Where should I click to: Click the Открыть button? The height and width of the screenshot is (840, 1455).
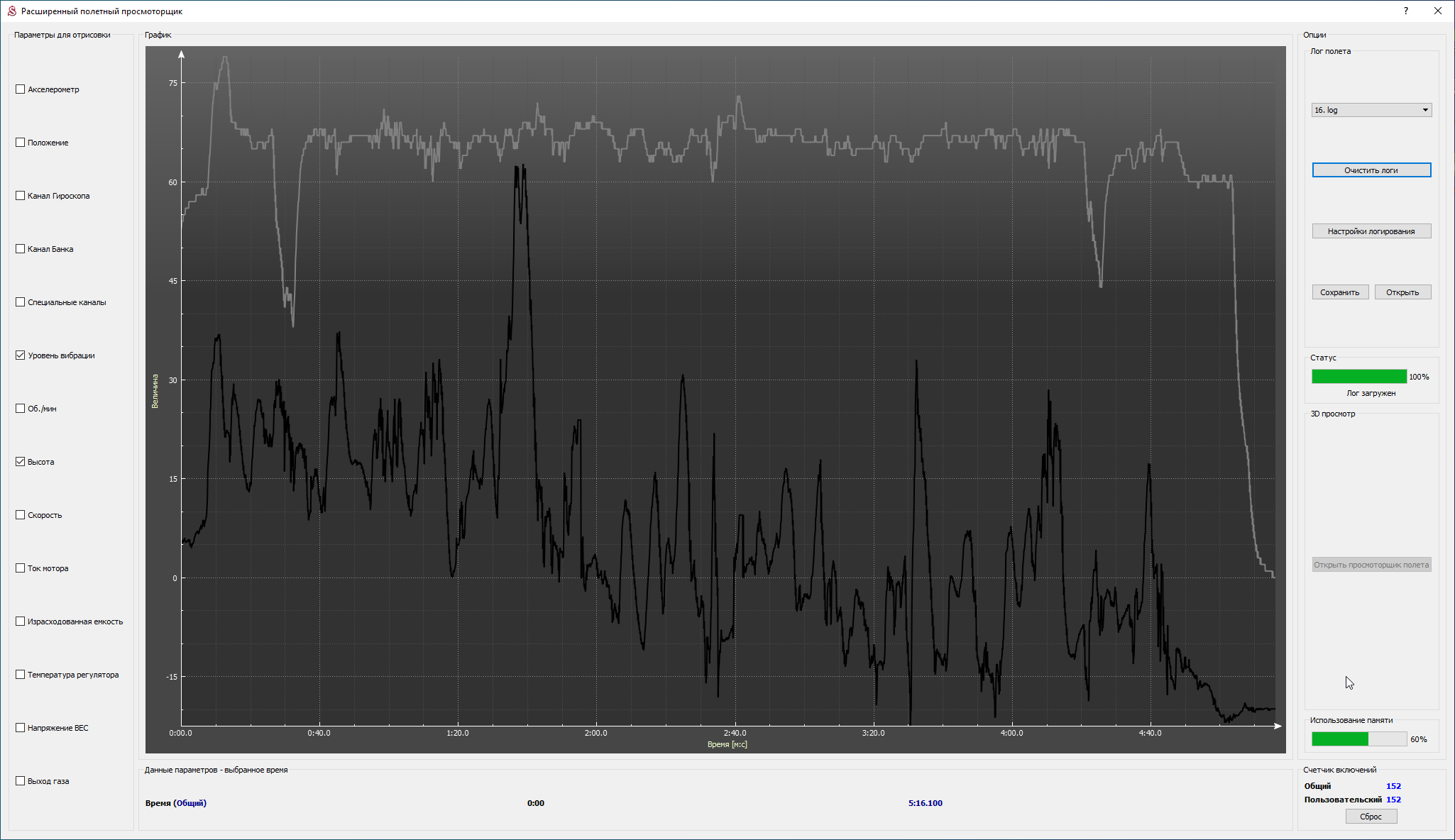click(x=1402, y=292)
